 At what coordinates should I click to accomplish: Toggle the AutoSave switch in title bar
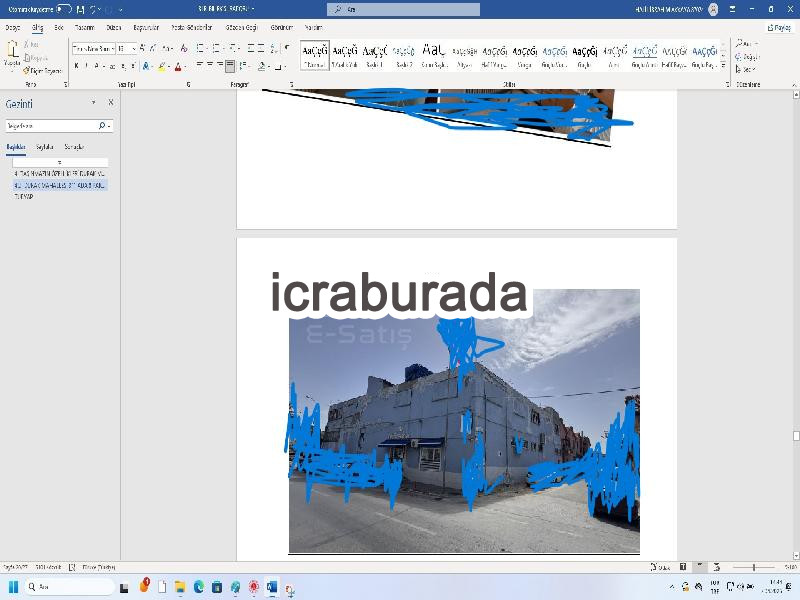point(64,9)
